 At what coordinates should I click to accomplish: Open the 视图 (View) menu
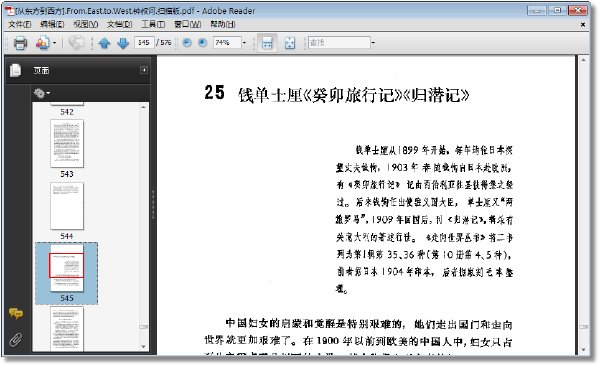click(85, 24)
